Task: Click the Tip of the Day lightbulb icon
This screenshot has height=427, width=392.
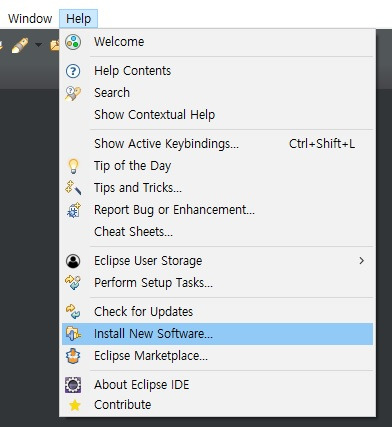Action: [x=73, y=166]
